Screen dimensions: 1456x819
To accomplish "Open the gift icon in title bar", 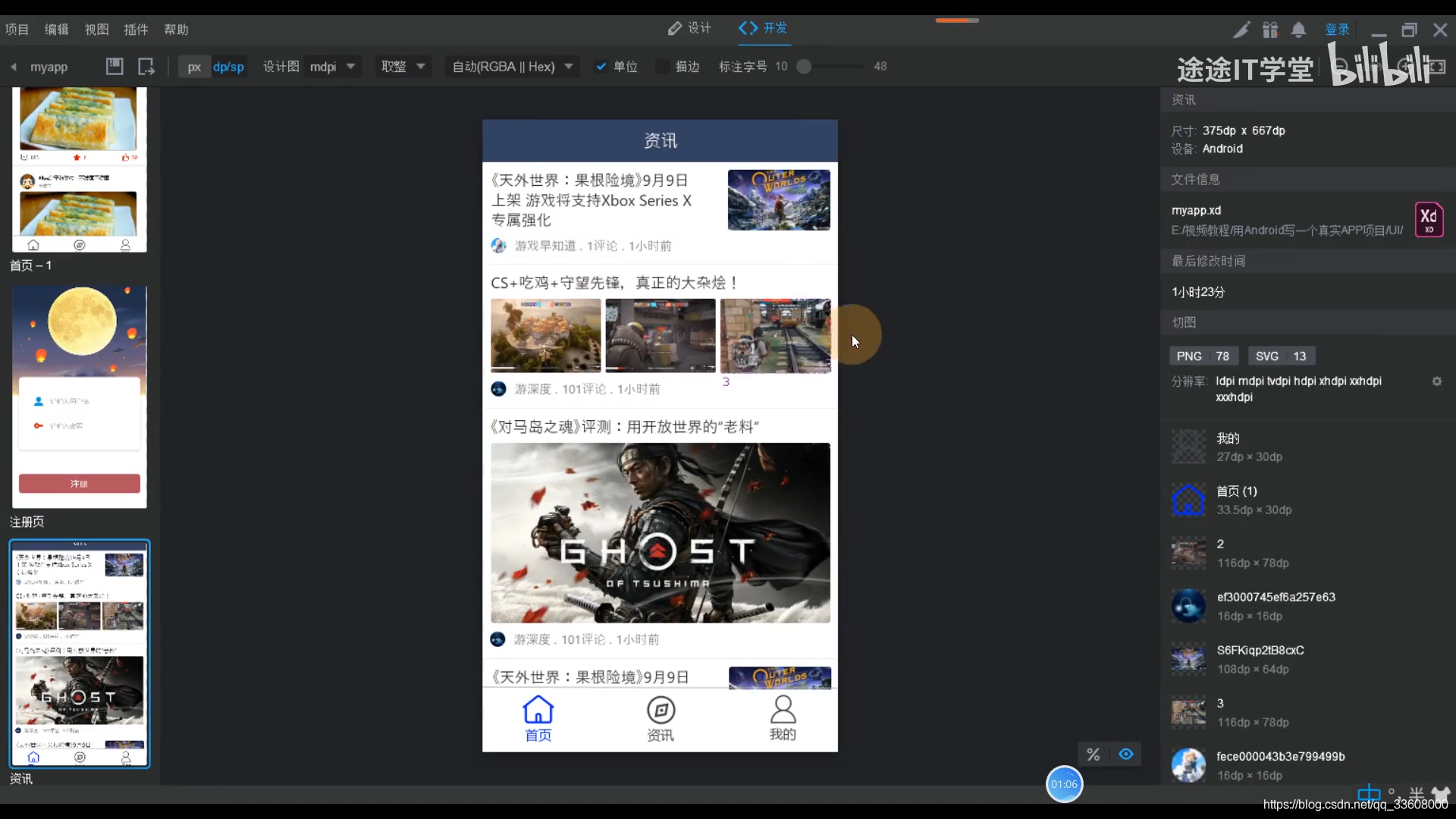I will 1270,30.
